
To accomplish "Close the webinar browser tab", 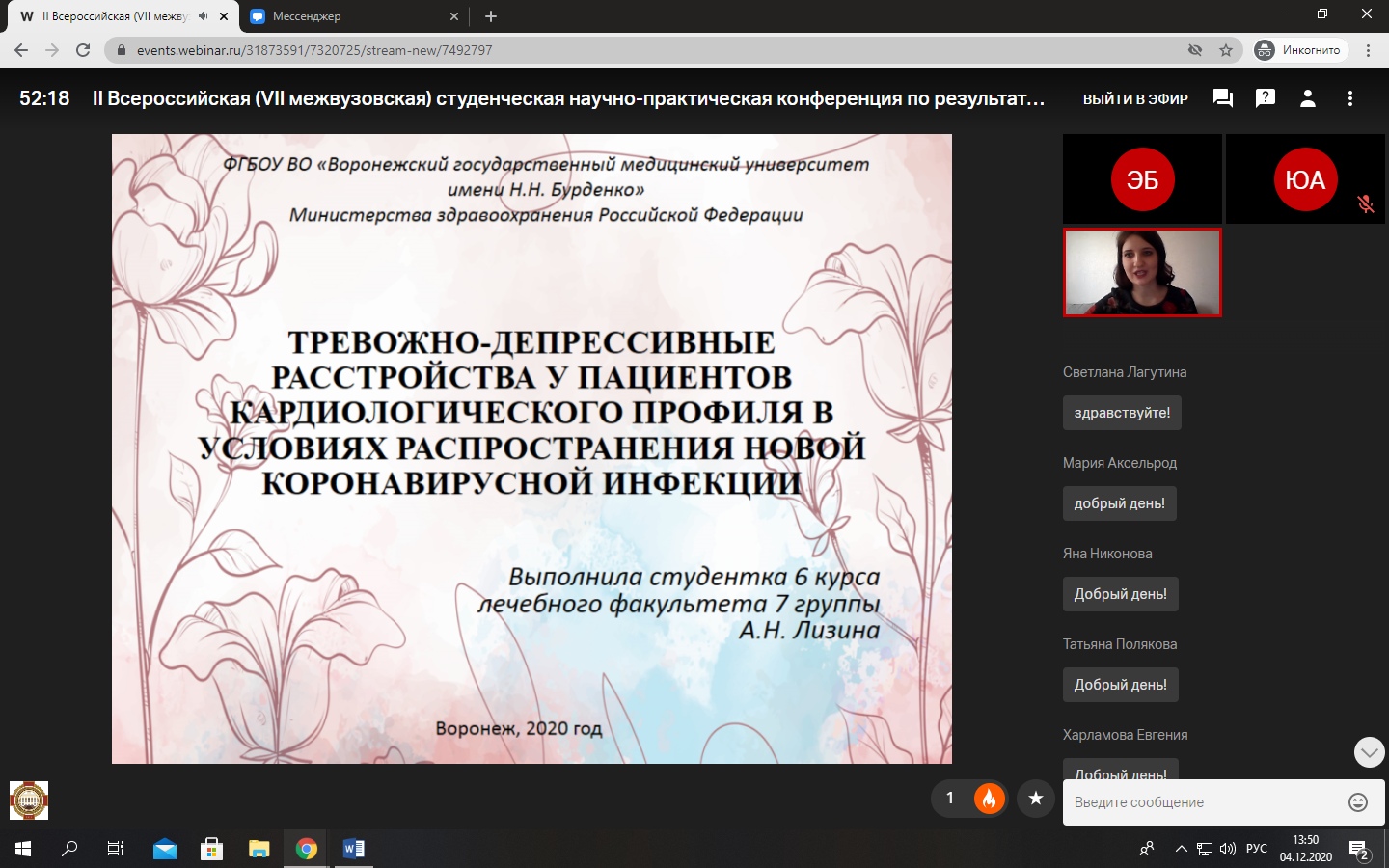I will [224, 16].
